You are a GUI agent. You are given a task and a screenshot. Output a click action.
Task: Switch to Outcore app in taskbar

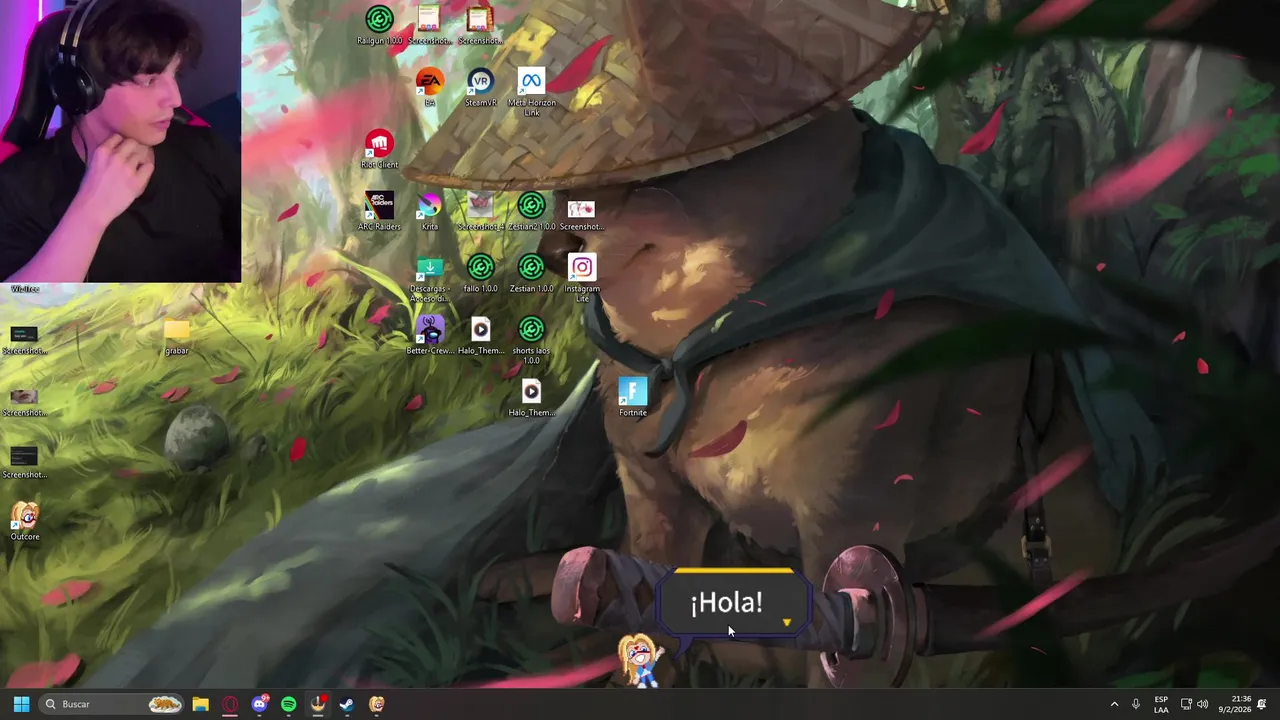[x=376, y=704]
